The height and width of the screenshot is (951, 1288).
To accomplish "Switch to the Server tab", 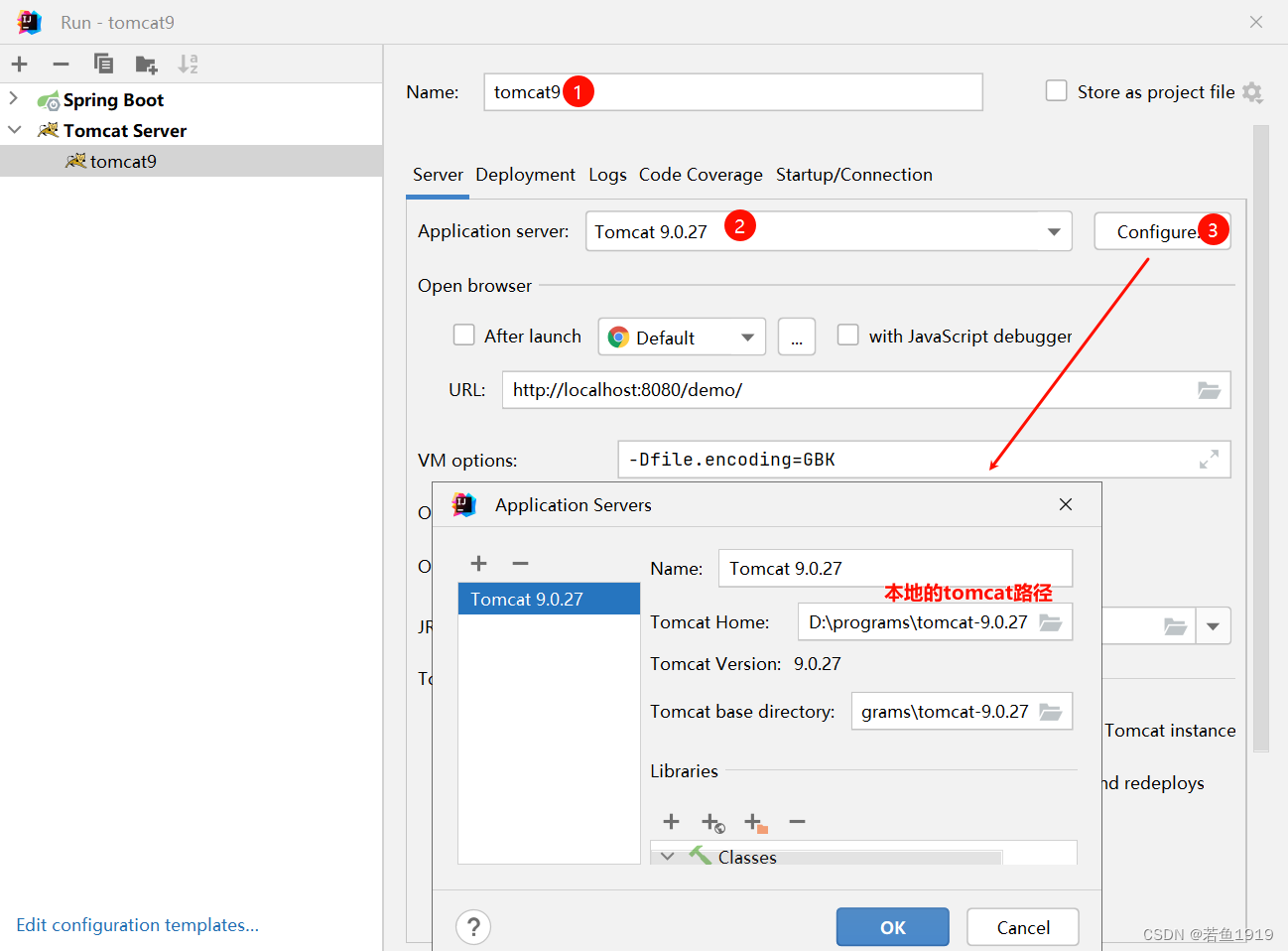I will click(x=438, y=175).
